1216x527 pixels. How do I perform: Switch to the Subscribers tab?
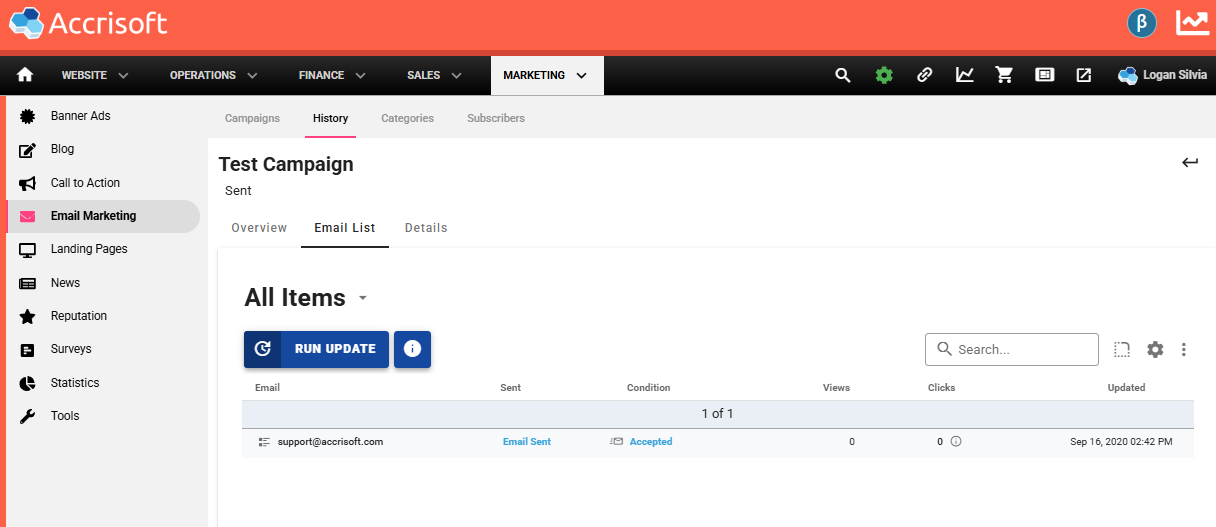(x=495, y=118)
